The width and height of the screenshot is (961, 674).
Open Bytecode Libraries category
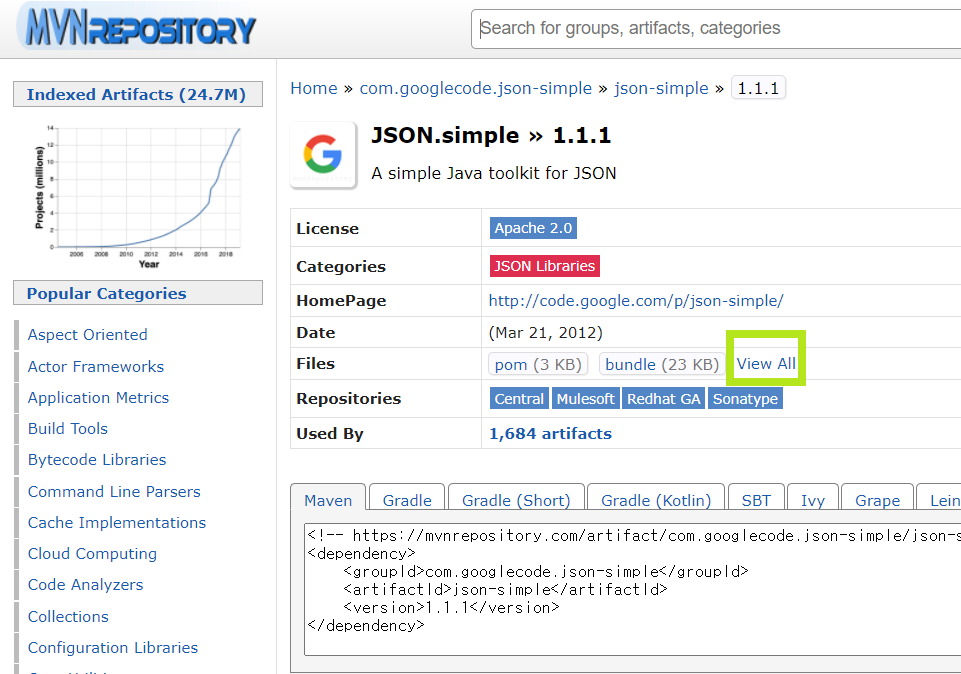(x=97, y=460)
